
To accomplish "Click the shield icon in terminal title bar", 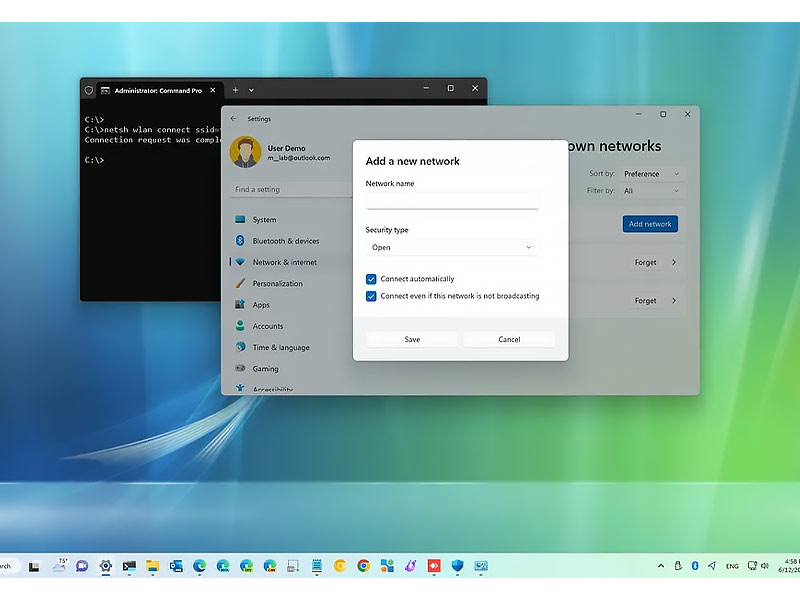I will 89,90.
